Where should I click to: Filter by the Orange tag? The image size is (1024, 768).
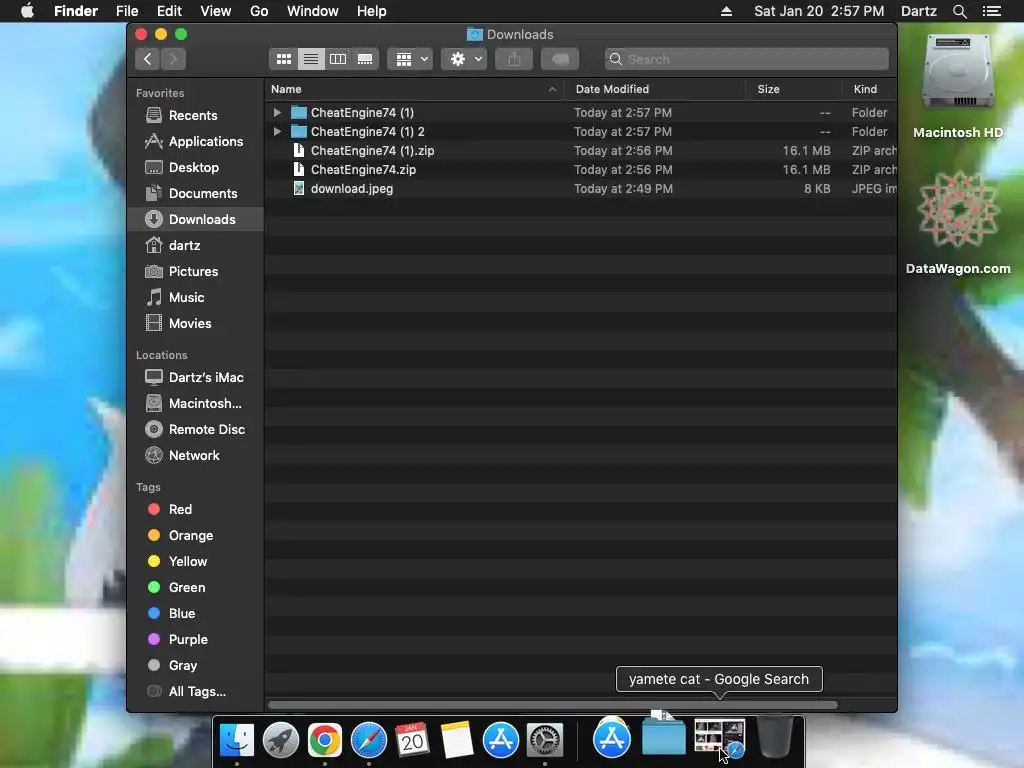pyautogui.click(x=195, y=536)
